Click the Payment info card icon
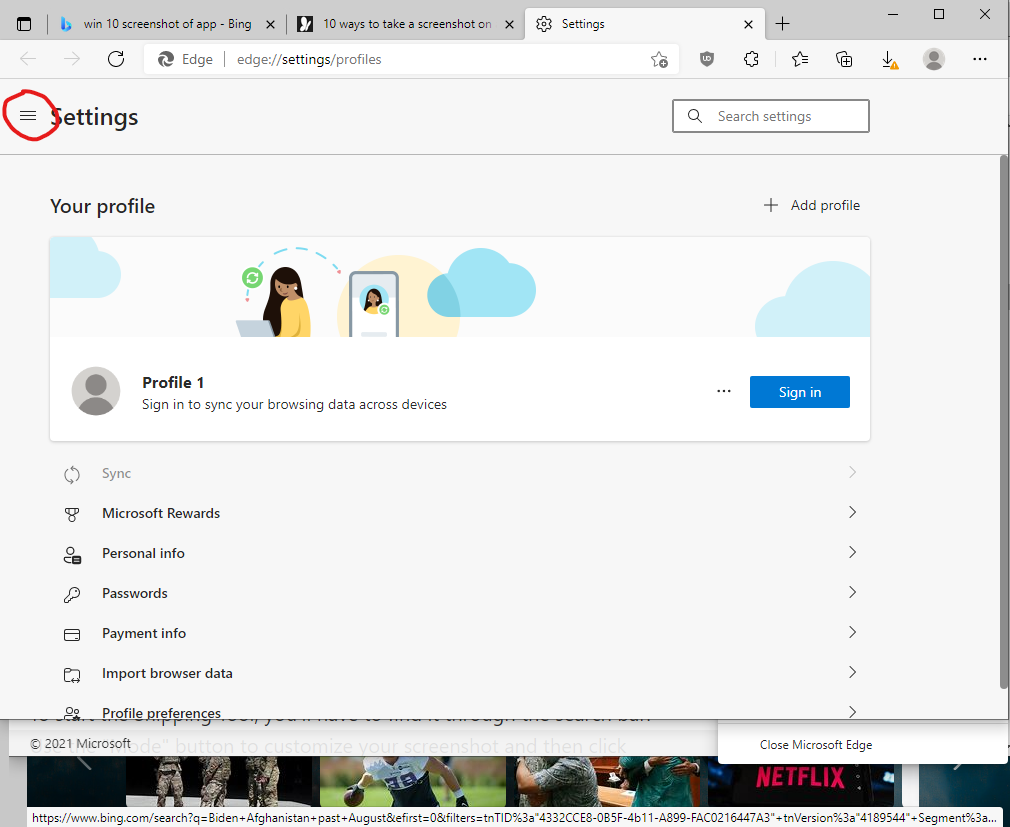1010x827 pixels. pyautogui.click(x=72, y=635)
